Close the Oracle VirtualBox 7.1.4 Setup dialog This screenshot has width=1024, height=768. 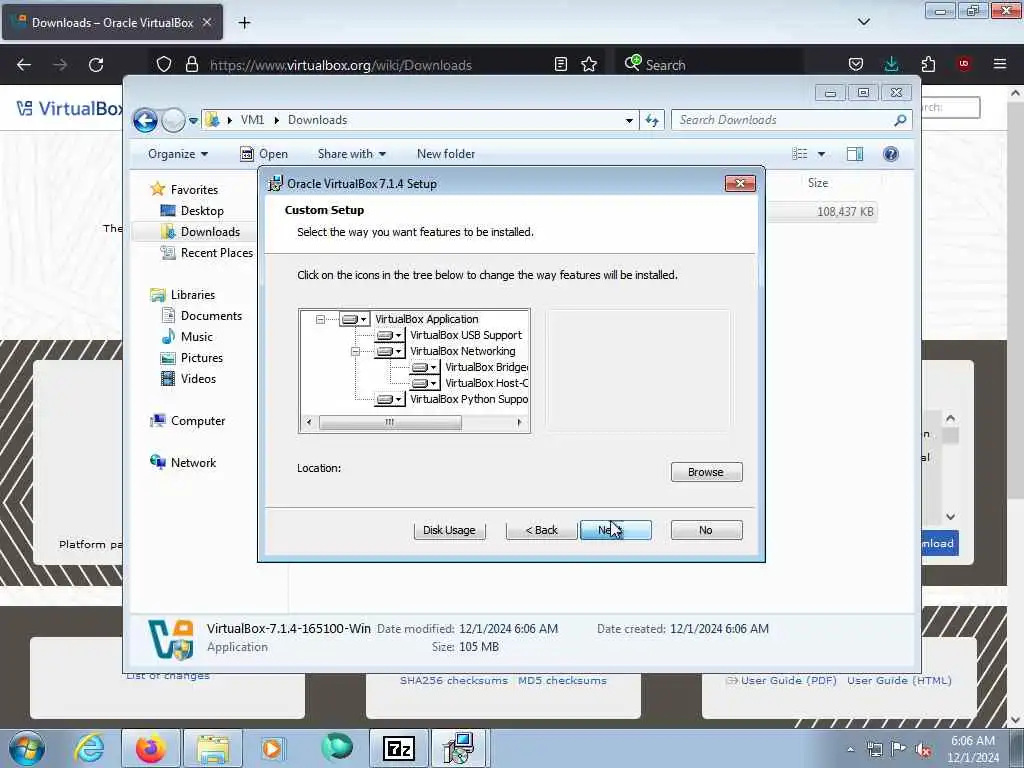[x=740, y=184]
